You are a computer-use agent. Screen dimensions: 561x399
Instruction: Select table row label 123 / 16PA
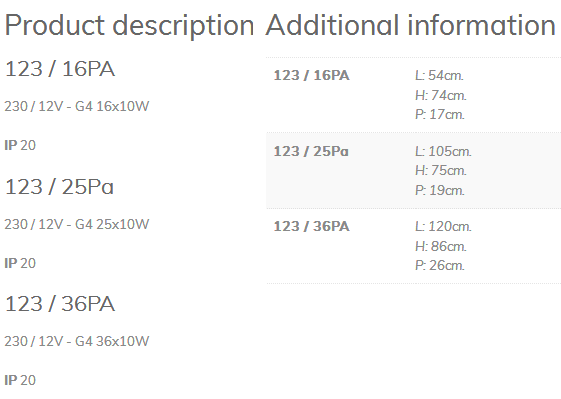tap(311, 76)
